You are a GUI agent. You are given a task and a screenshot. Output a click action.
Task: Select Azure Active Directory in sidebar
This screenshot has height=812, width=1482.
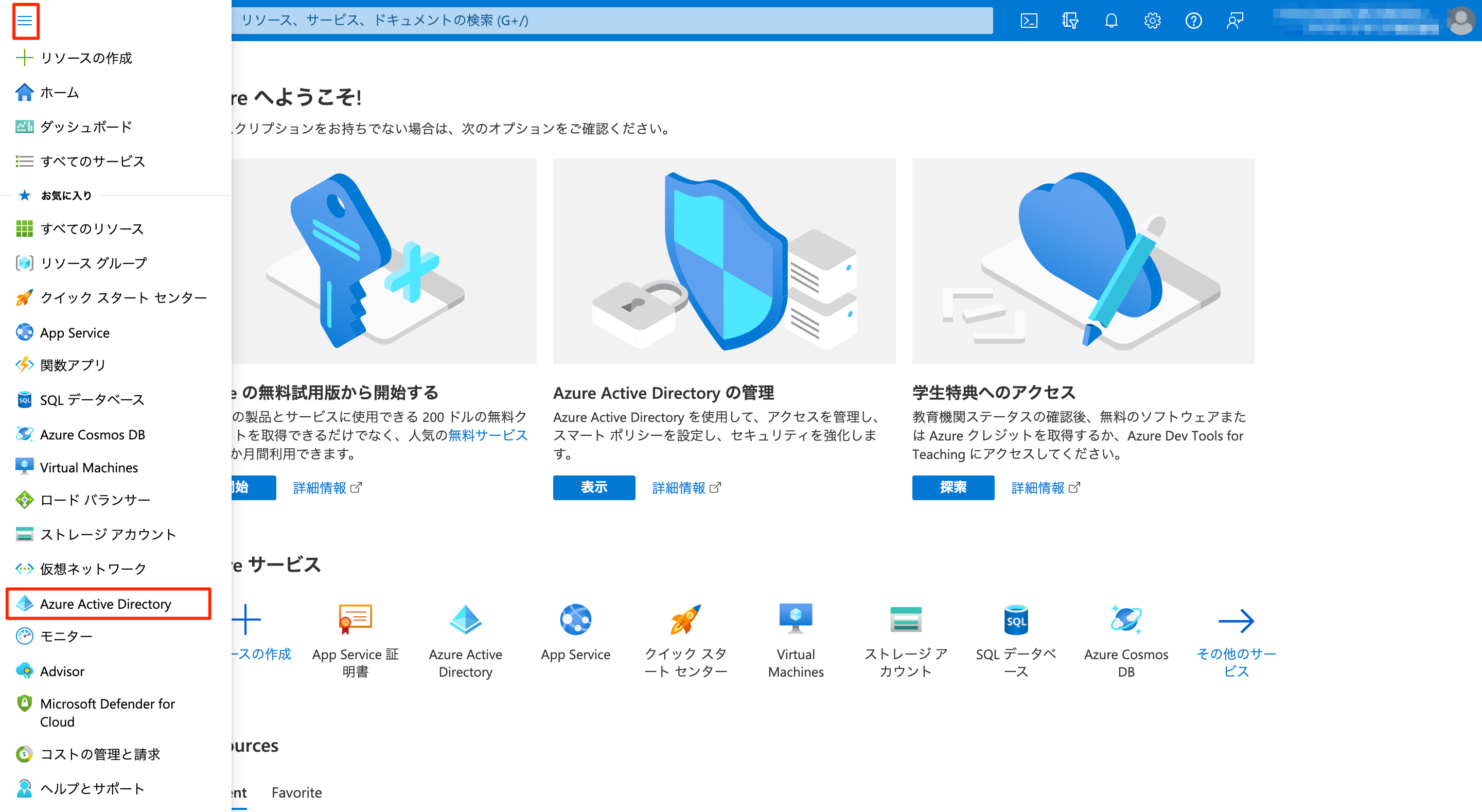[x=105, y=604]
